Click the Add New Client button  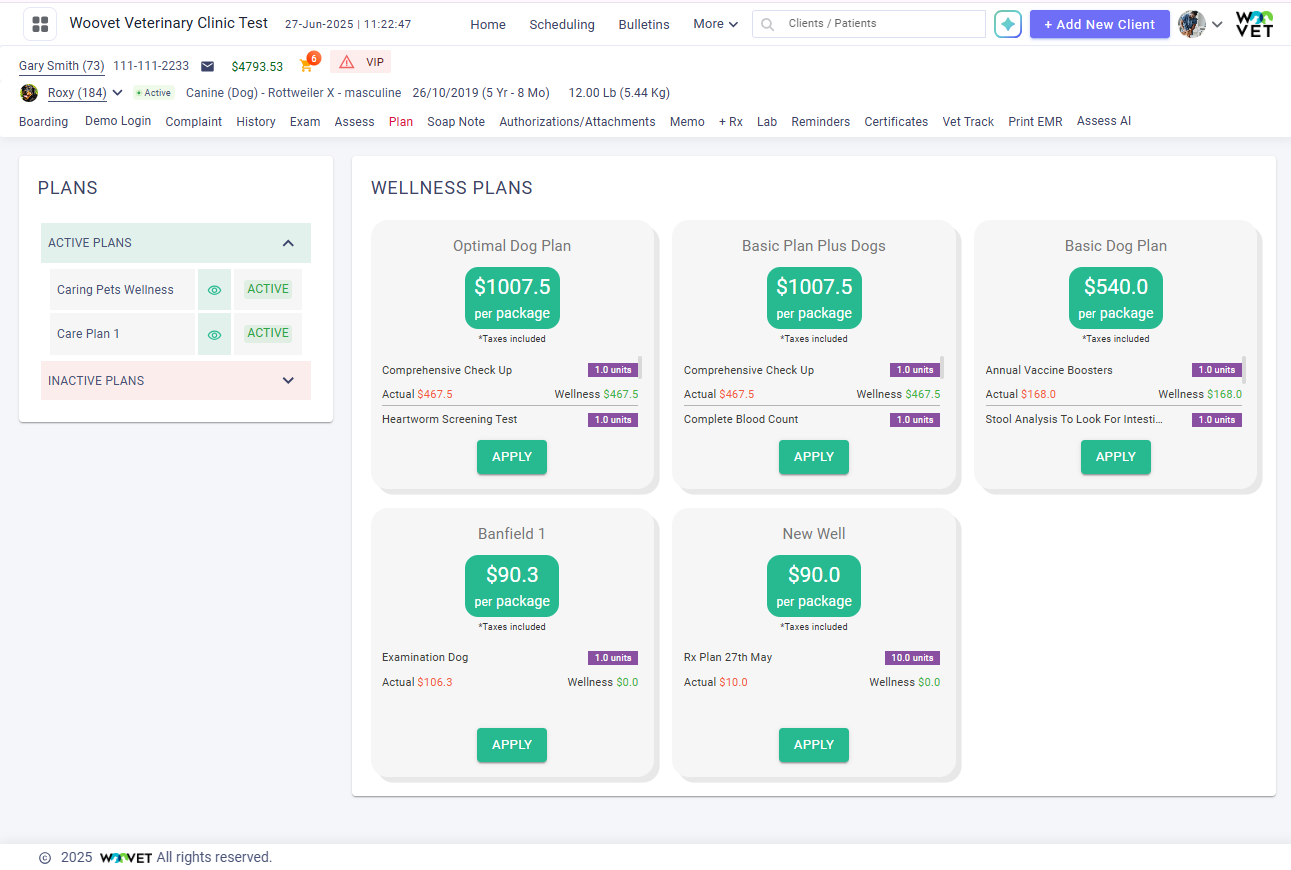(1099, 24)
